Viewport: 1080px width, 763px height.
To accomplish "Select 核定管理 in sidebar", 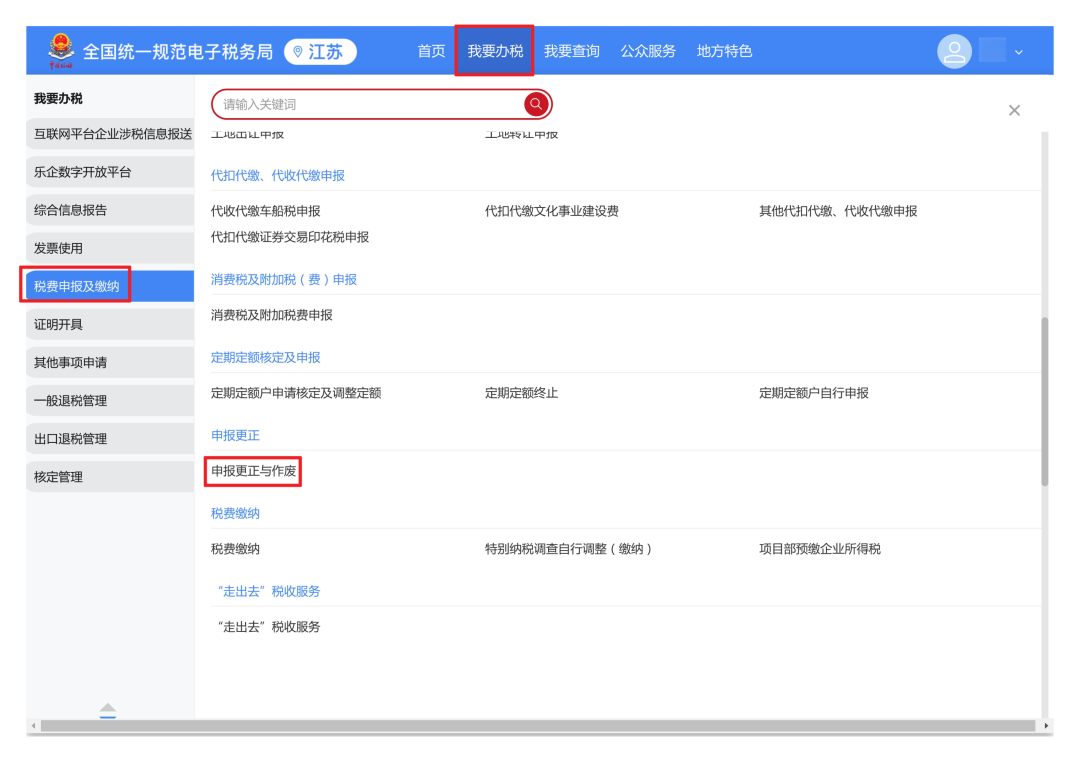I will point(110,477).
